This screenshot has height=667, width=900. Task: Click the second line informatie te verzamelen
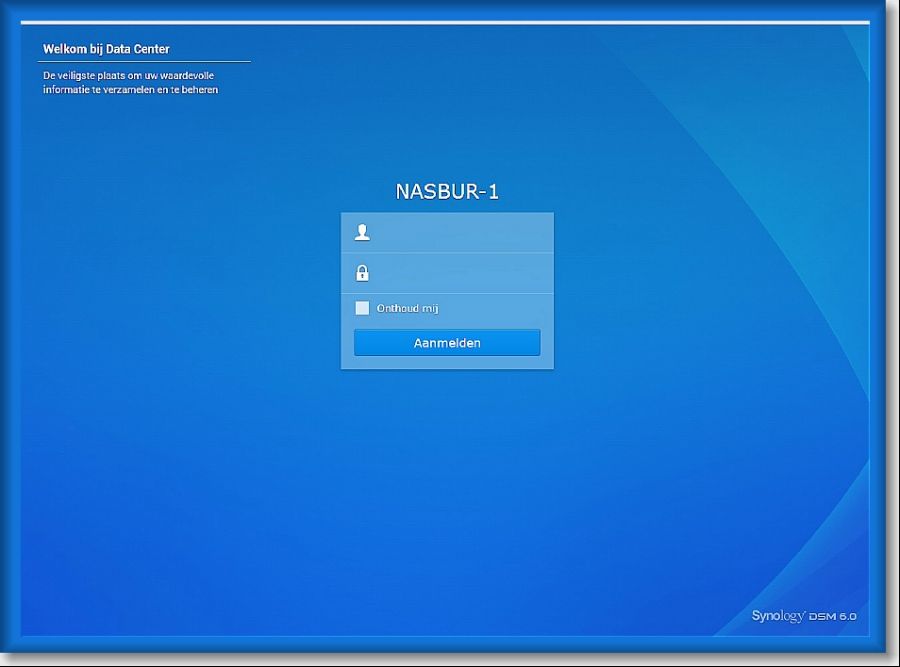[x=130, y=90]
